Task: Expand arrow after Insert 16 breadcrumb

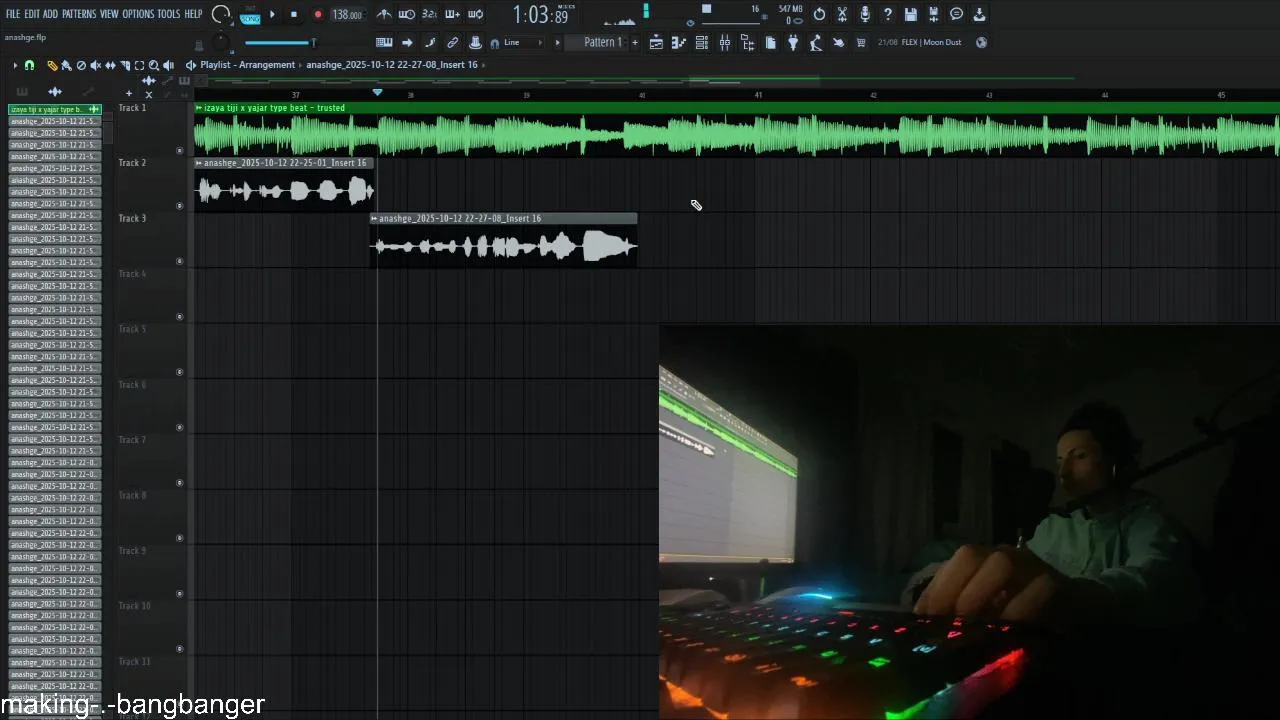Action: pos(485,65)
